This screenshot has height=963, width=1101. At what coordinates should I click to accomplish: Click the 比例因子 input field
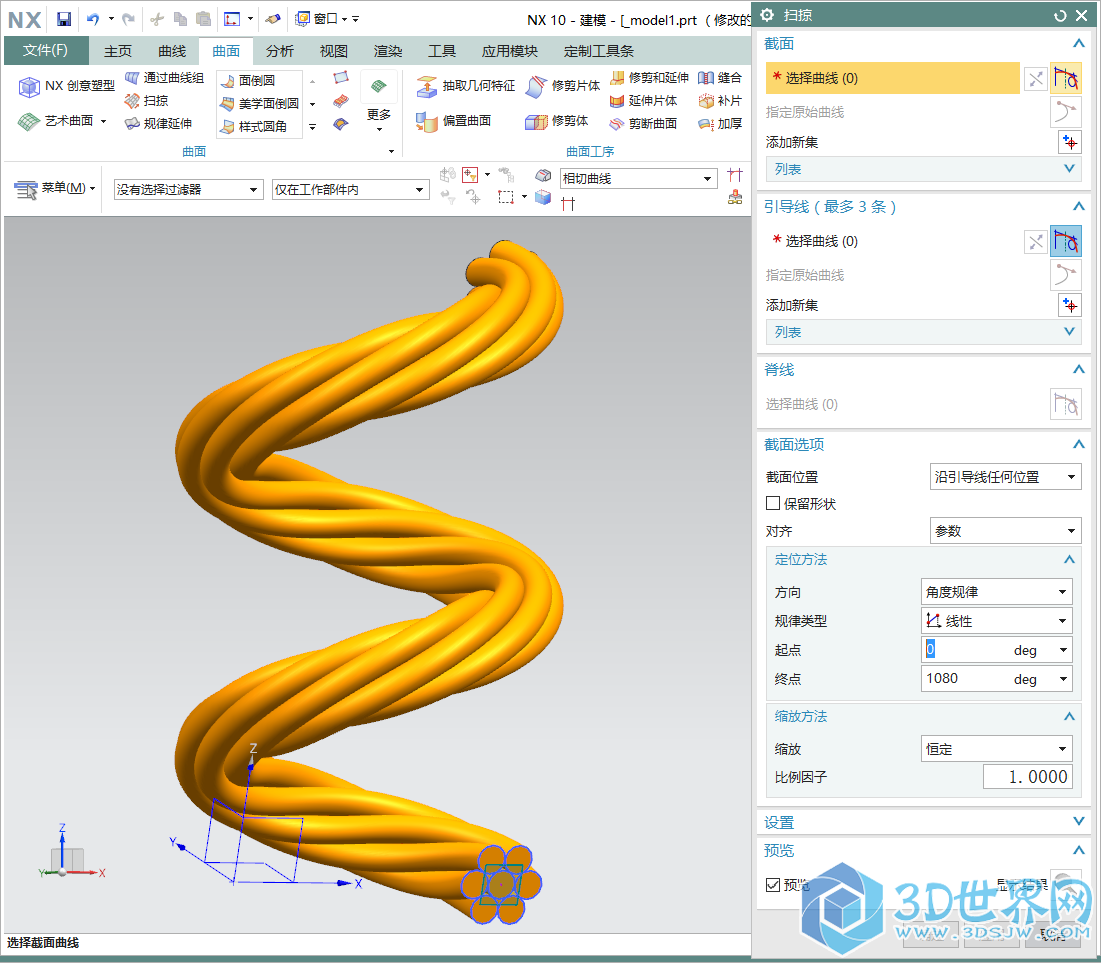click(1026, 777)
